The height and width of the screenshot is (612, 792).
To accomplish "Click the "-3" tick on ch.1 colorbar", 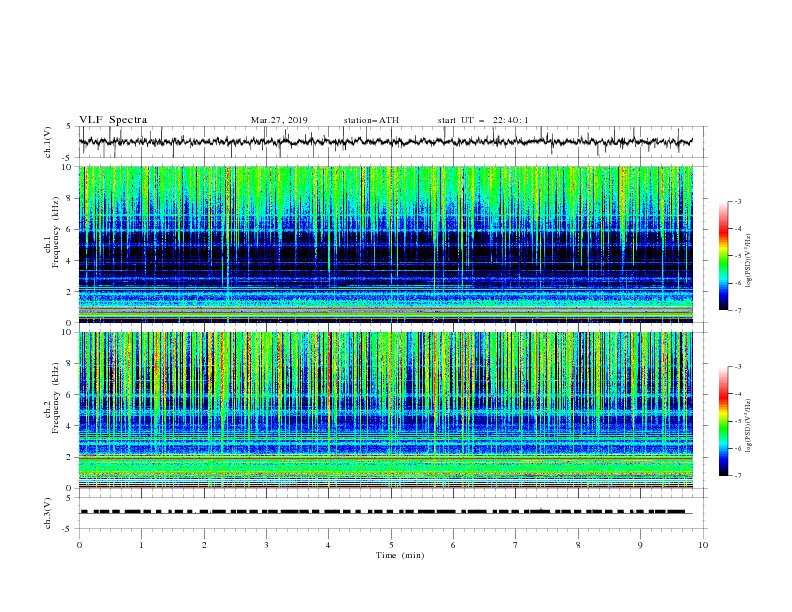I will point(737,201).
